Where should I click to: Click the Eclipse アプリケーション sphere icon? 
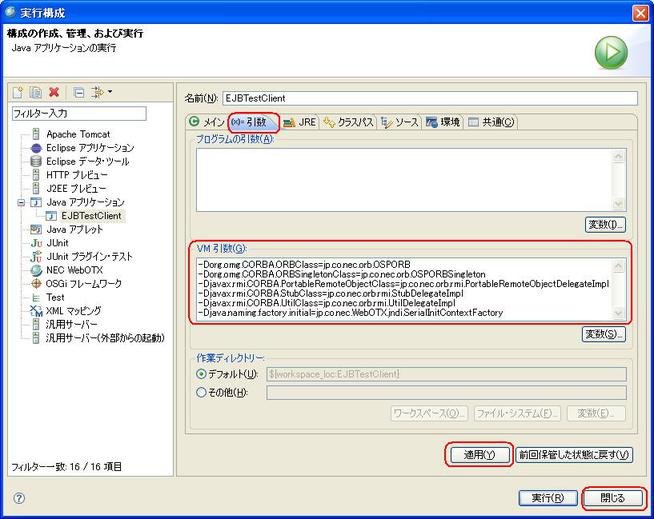pos(36,148)
